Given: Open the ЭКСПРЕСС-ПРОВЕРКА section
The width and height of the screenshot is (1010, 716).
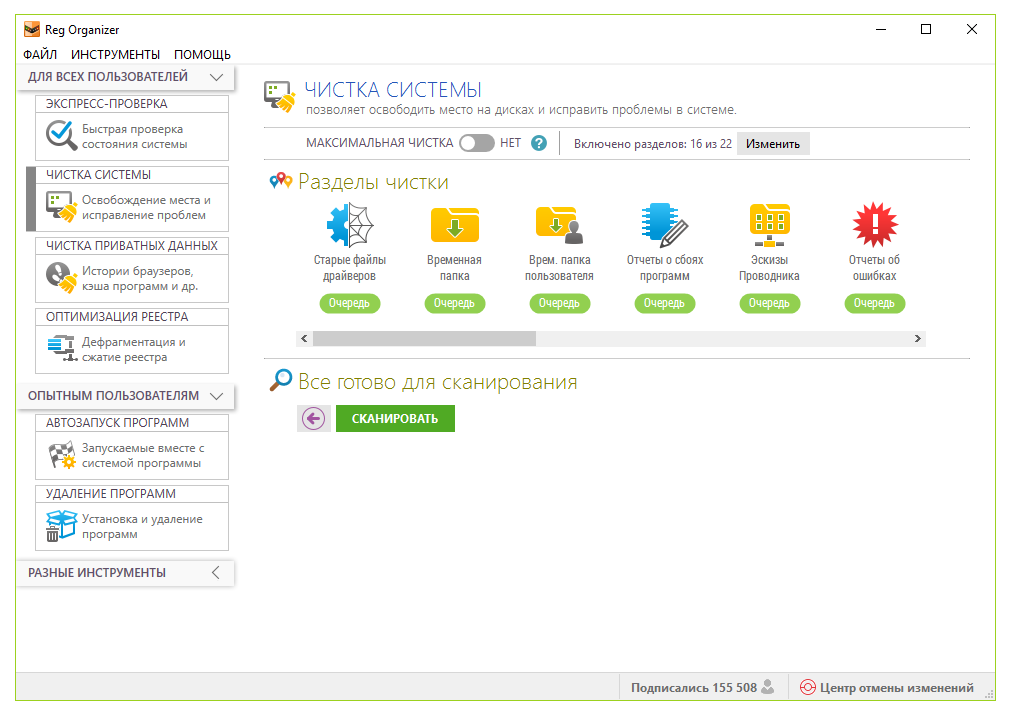Looking at the screenshot, I should coord(132,127).
